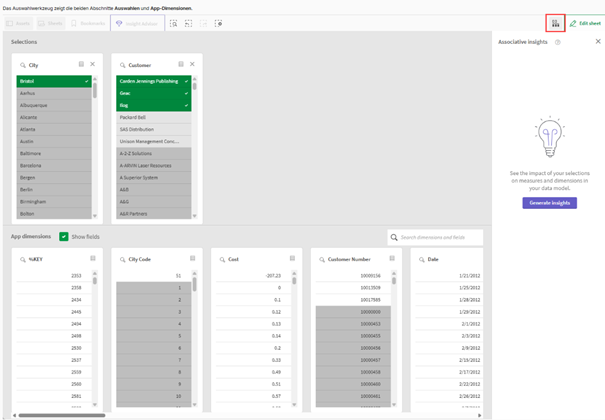Open the Bookmarks menu
The width and height of the screenshot is (605, 420).
coord(88,24)
